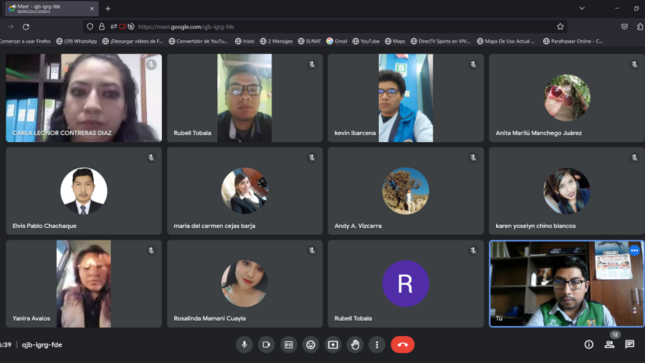Reload the page with refresh icon
Image resolution: width=645 pixels, height=363 pixels.
coord(26,27)
